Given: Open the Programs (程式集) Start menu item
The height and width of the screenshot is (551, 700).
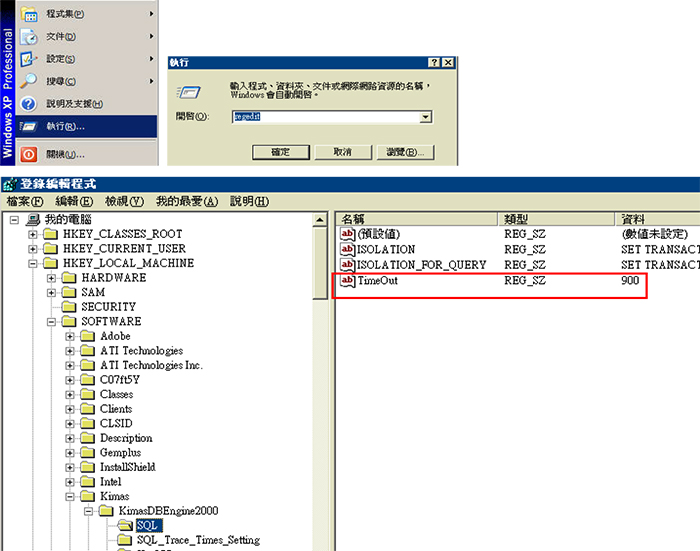Looking at the screenshot, I should click(86, 14).
